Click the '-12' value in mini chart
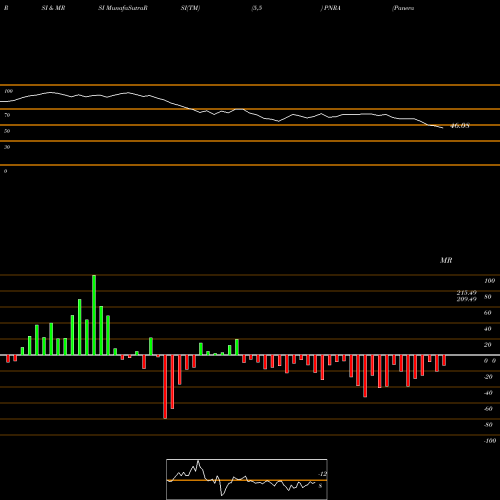The height and width of the screenshot is (500, 500). (x=323, y=474)
